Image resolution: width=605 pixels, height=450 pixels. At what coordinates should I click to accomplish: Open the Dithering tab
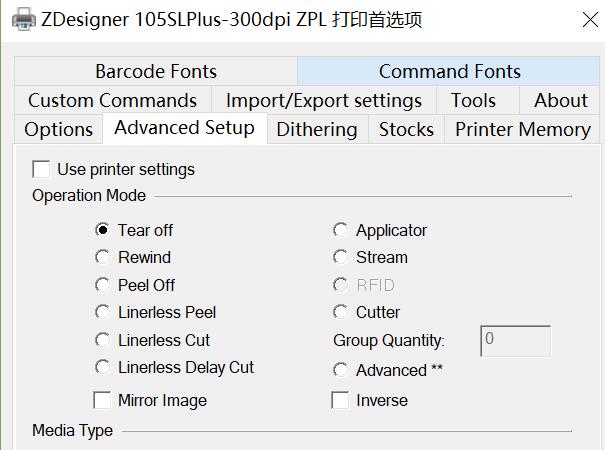(x=317, y=129)
